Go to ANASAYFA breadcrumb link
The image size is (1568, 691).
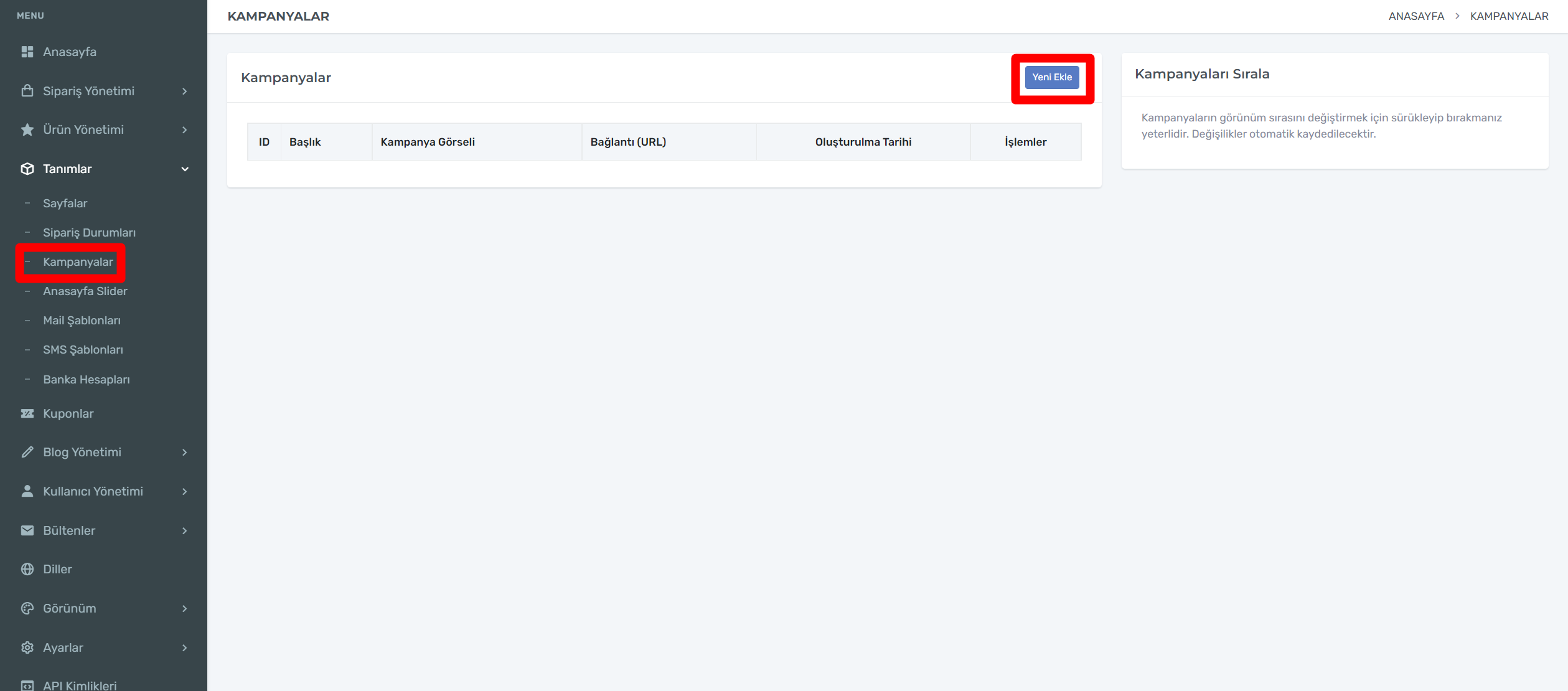1415,16
